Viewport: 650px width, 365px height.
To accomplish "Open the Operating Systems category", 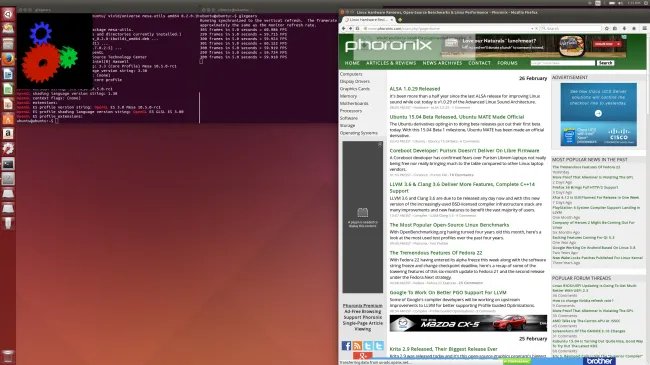I will click(359, 133).
